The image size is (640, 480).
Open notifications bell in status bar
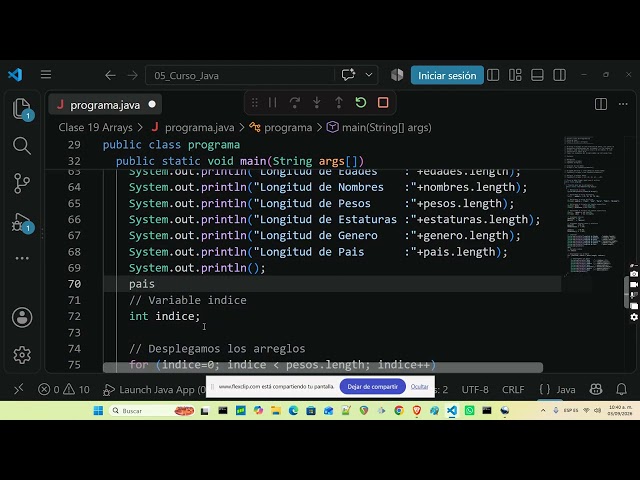click(x=622, y=389)
